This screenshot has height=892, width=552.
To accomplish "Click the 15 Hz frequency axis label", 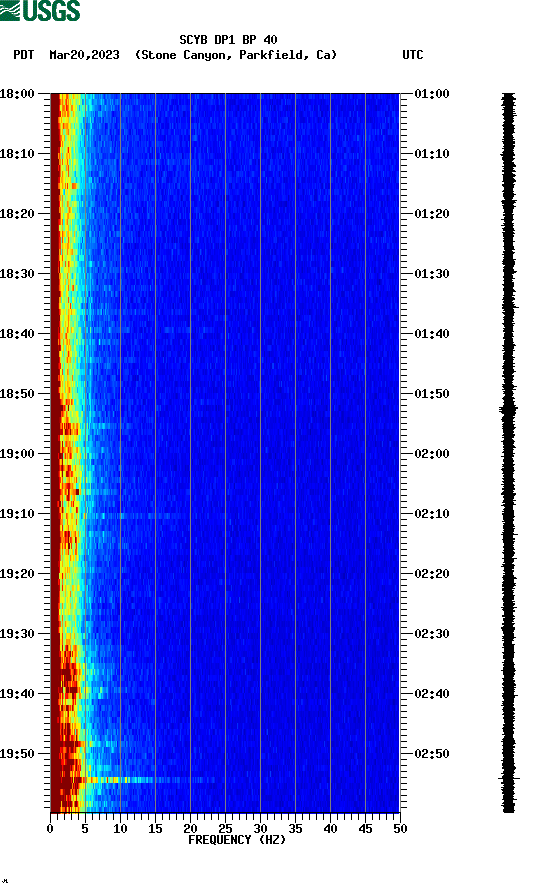I will tap(155, 828).
